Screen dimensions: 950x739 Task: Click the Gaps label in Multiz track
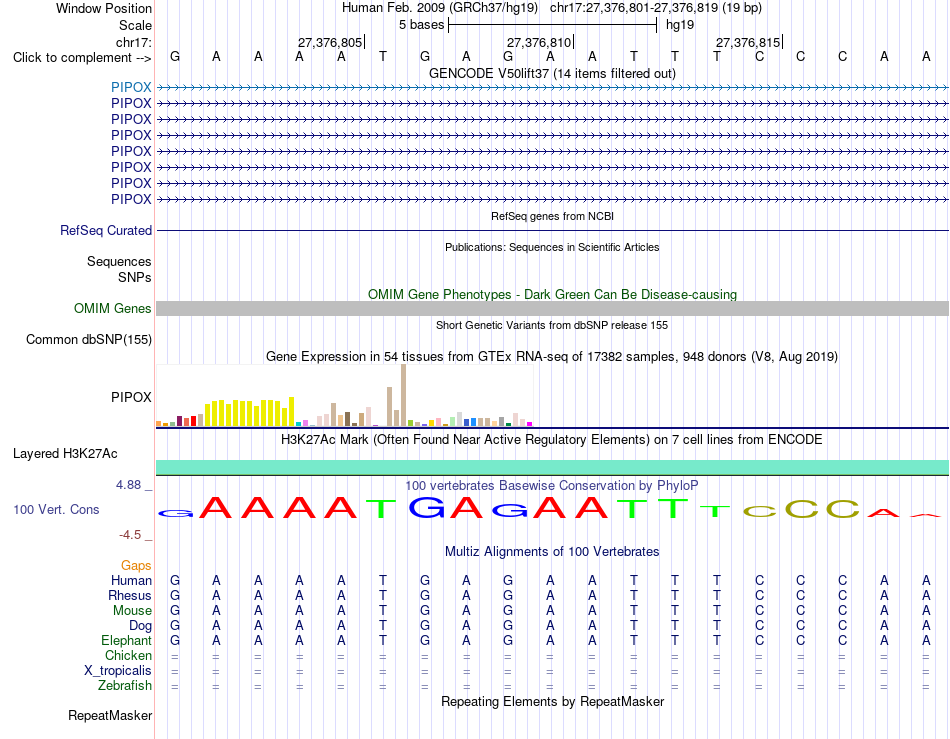pyautogui.click(x=136, y=565)
